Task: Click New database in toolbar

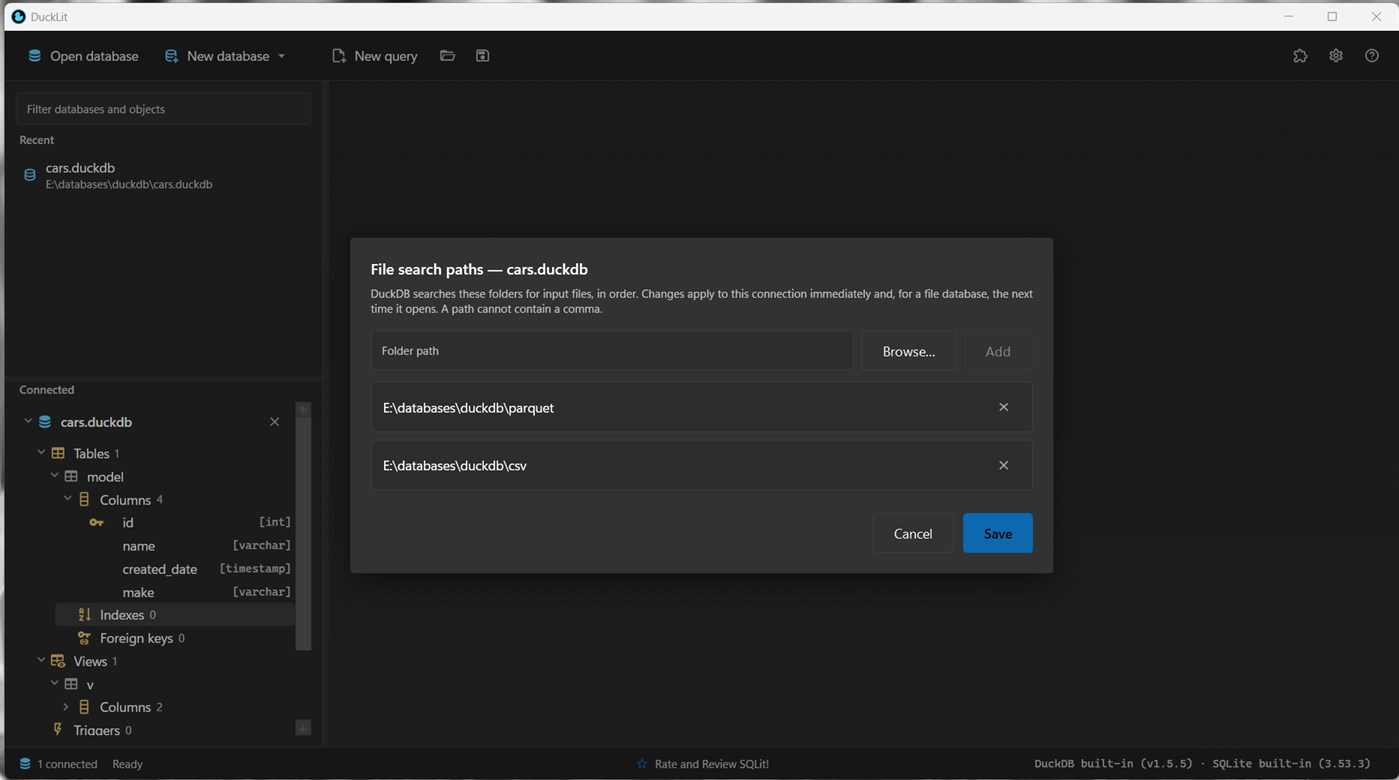Action: click(218, 56)
